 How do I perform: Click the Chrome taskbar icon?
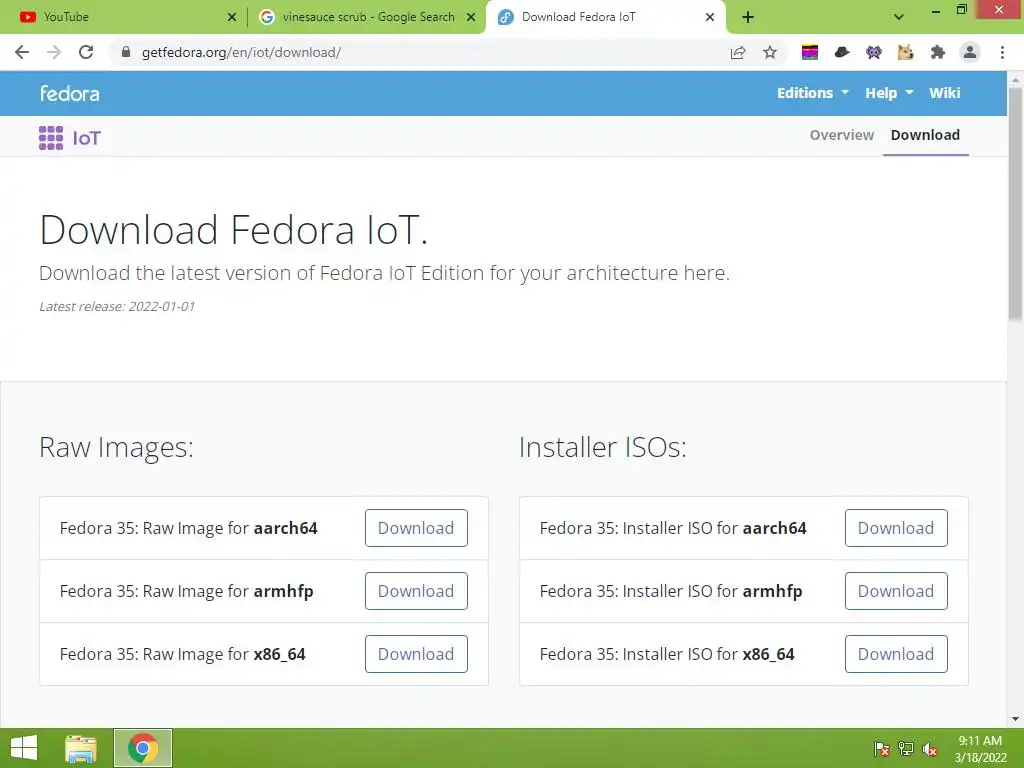143,748
